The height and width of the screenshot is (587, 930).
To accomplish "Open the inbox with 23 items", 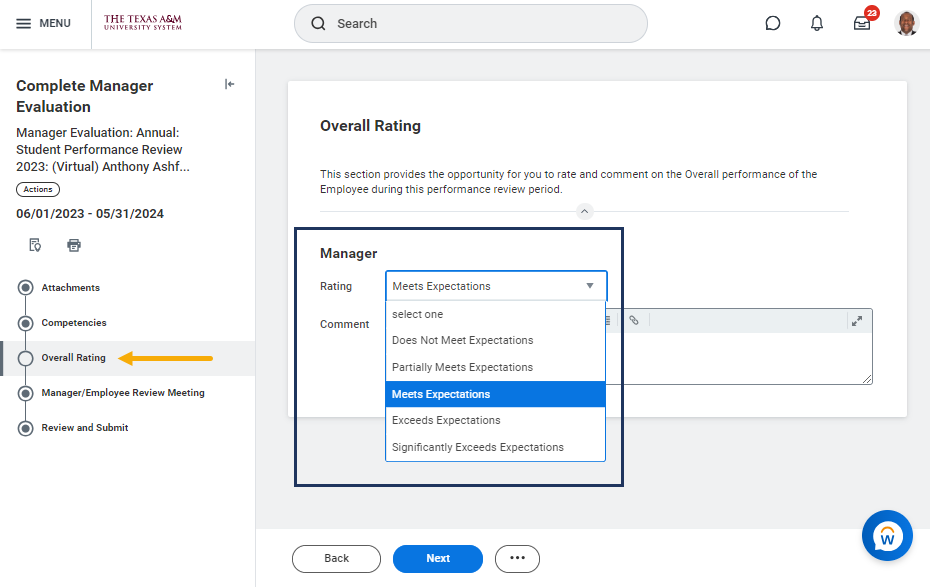I will click(x=861, y=23).
